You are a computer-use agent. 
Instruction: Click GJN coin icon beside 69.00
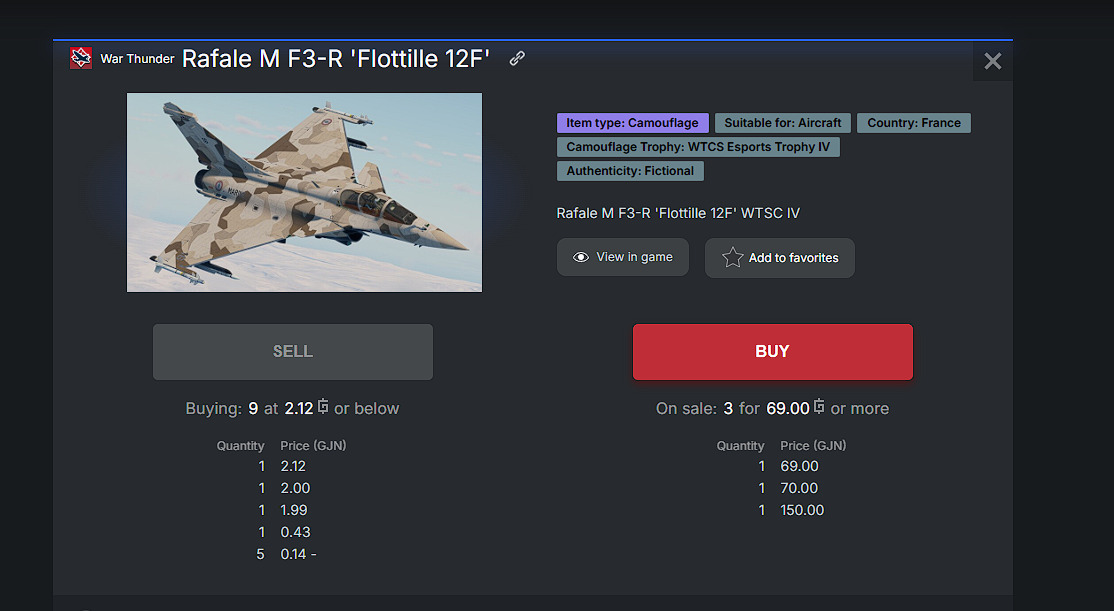tap(819, 407)
